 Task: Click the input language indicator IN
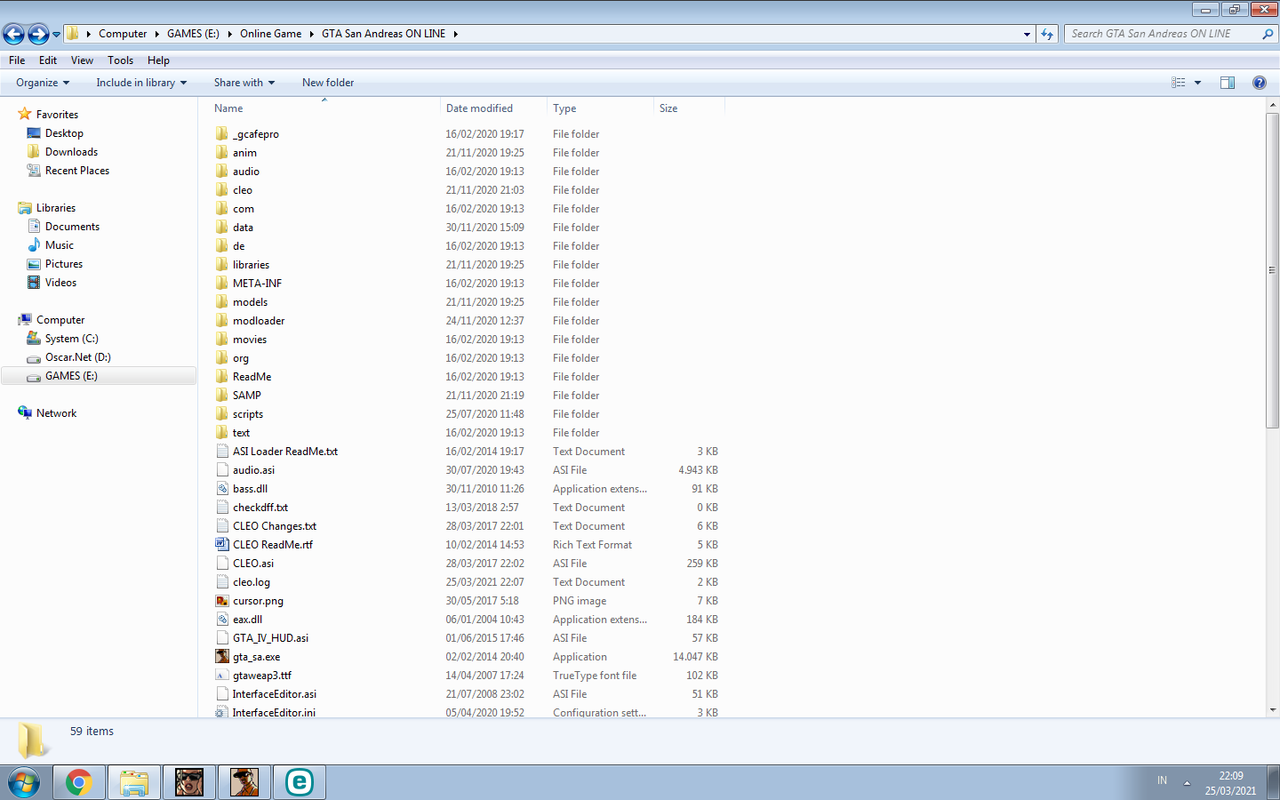coord(1162,780)
